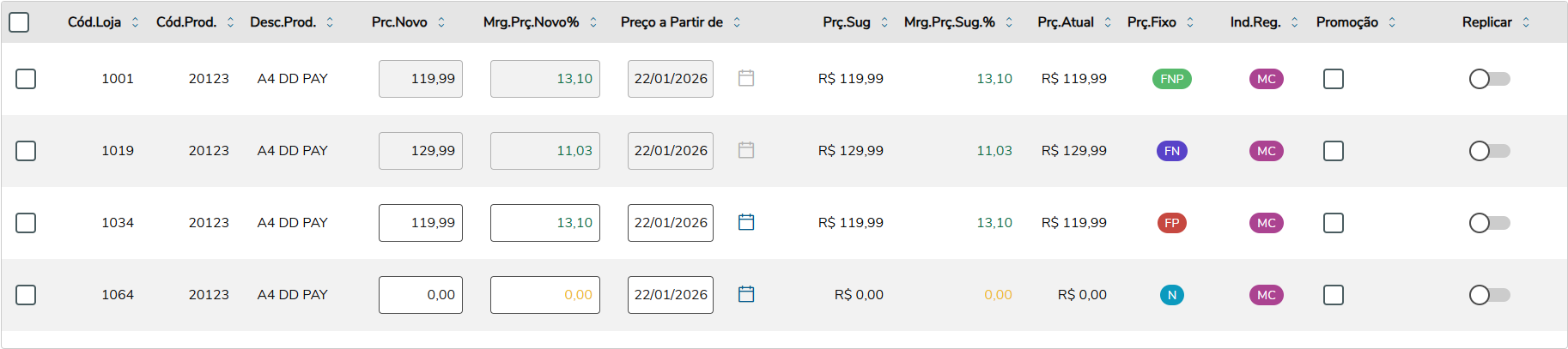1568x349 pixels.
Task: Click the Preço a Partir de header
Action: pos(672,22)
